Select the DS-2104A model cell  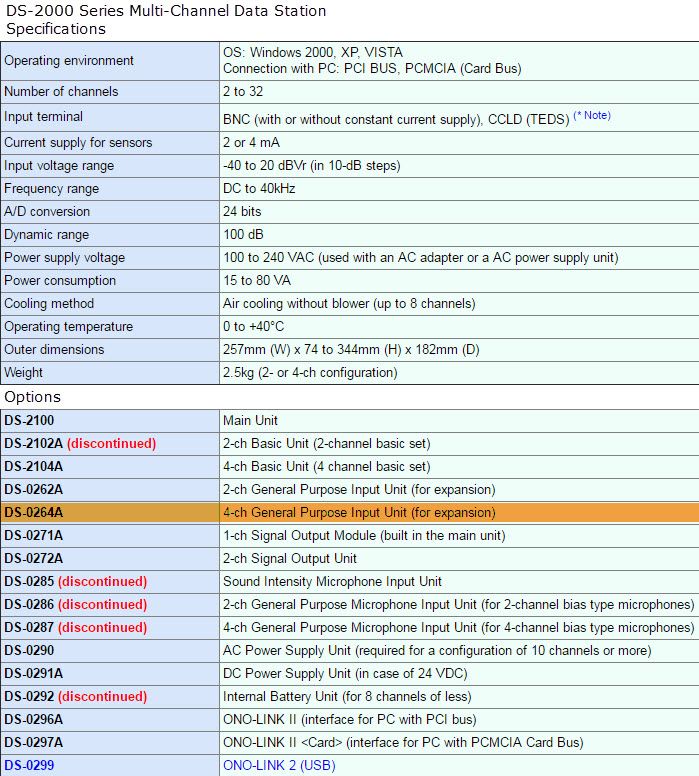coord(110,466)
